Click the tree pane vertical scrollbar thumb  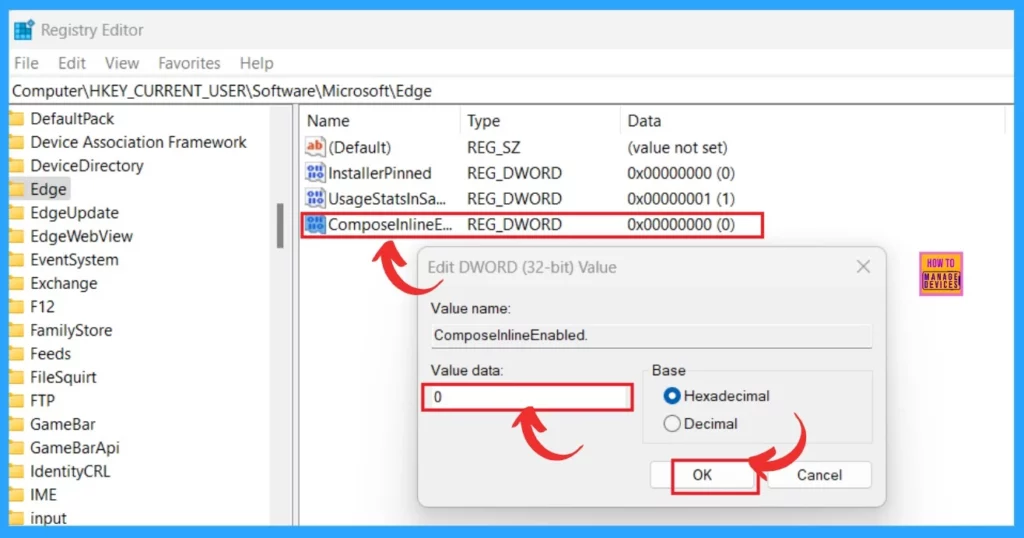(x=280, y=226)
